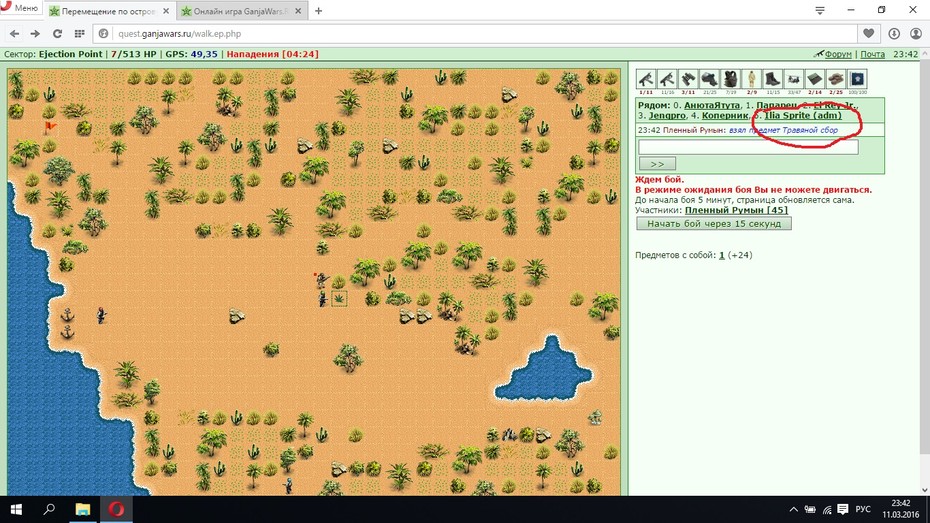
Task: Close the Перемещение по острову tab
Action: 166,11
